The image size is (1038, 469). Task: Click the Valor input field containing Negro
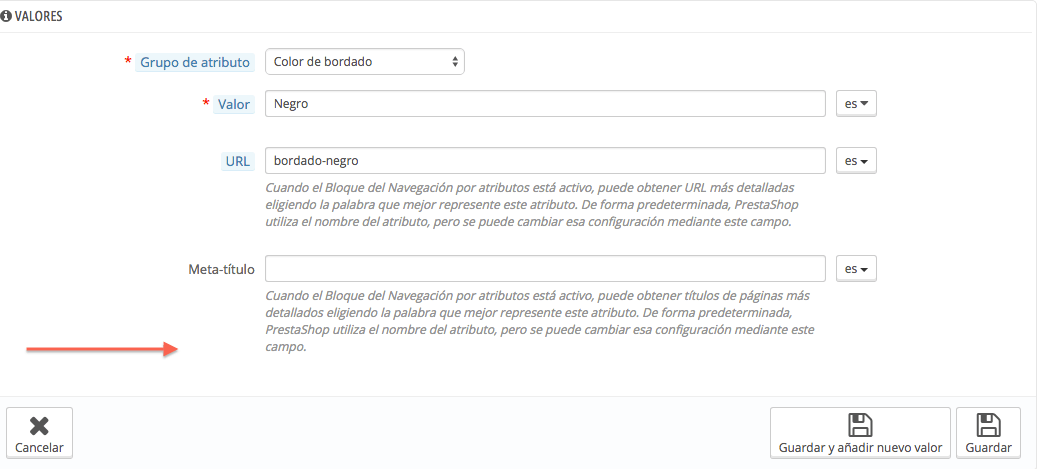(545, 104)
